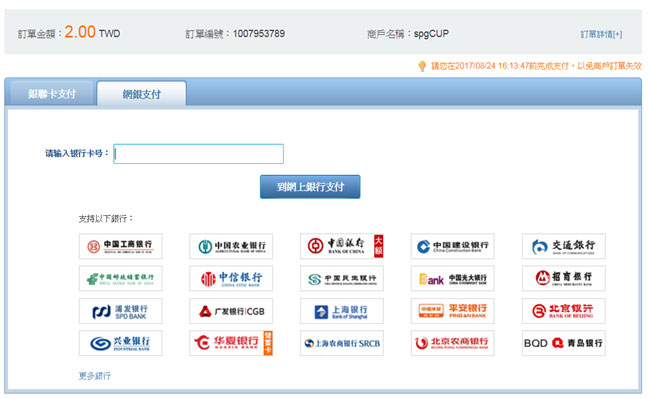Click the orange payment deadline notice text
648x398 pixels.
click(x=536, y=66)
